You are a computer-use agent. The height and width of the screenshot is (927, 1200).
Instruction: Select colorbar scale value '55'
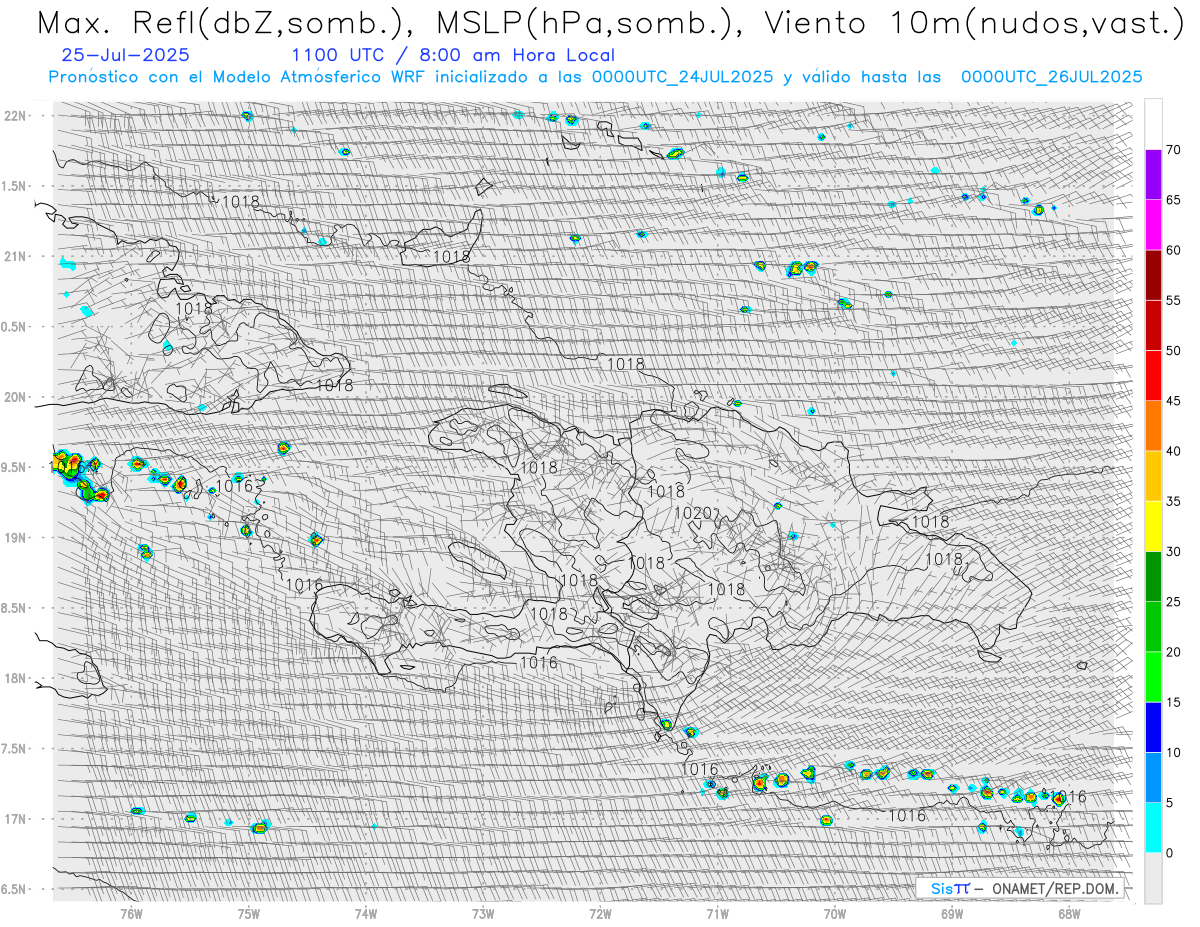point(1173,301)
